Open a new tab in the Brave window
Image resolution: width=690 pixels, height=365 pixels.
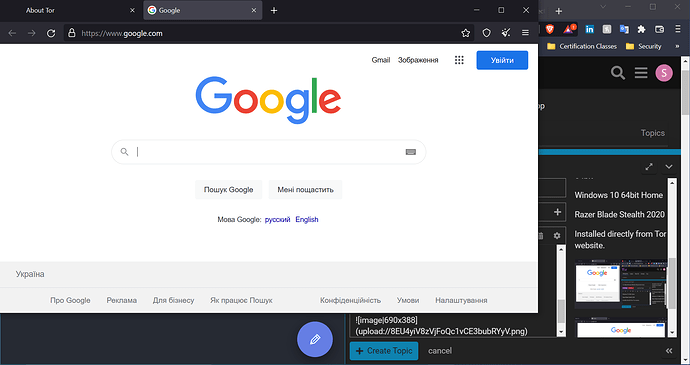559,11
